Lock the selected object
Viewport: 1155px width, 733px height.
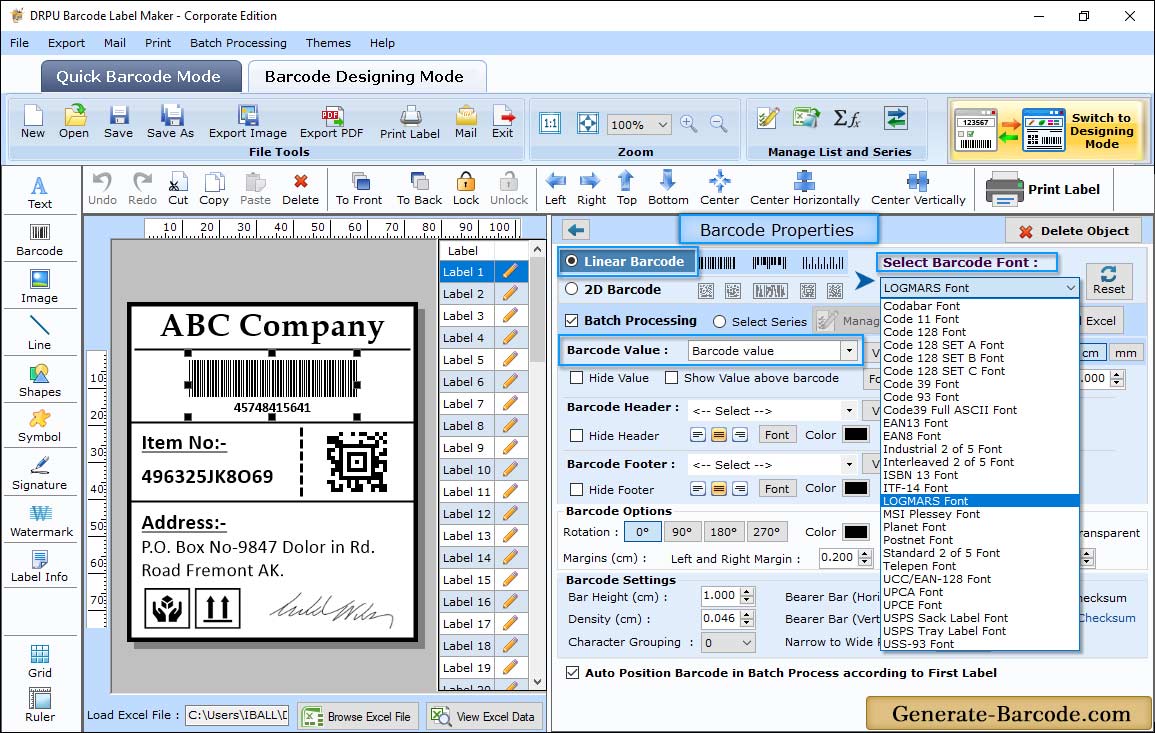[x=466, y=189]
